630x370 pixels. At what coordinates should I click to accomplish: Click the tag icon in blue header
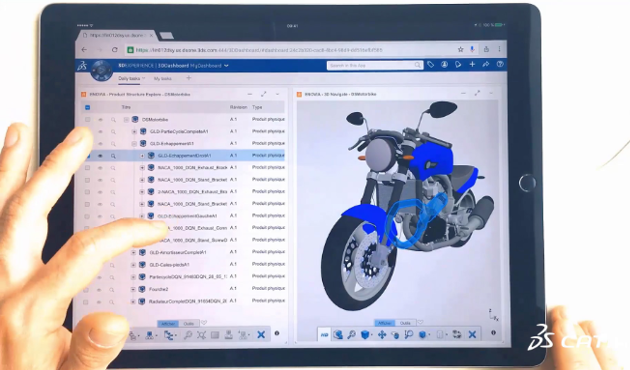pos(430,64)
